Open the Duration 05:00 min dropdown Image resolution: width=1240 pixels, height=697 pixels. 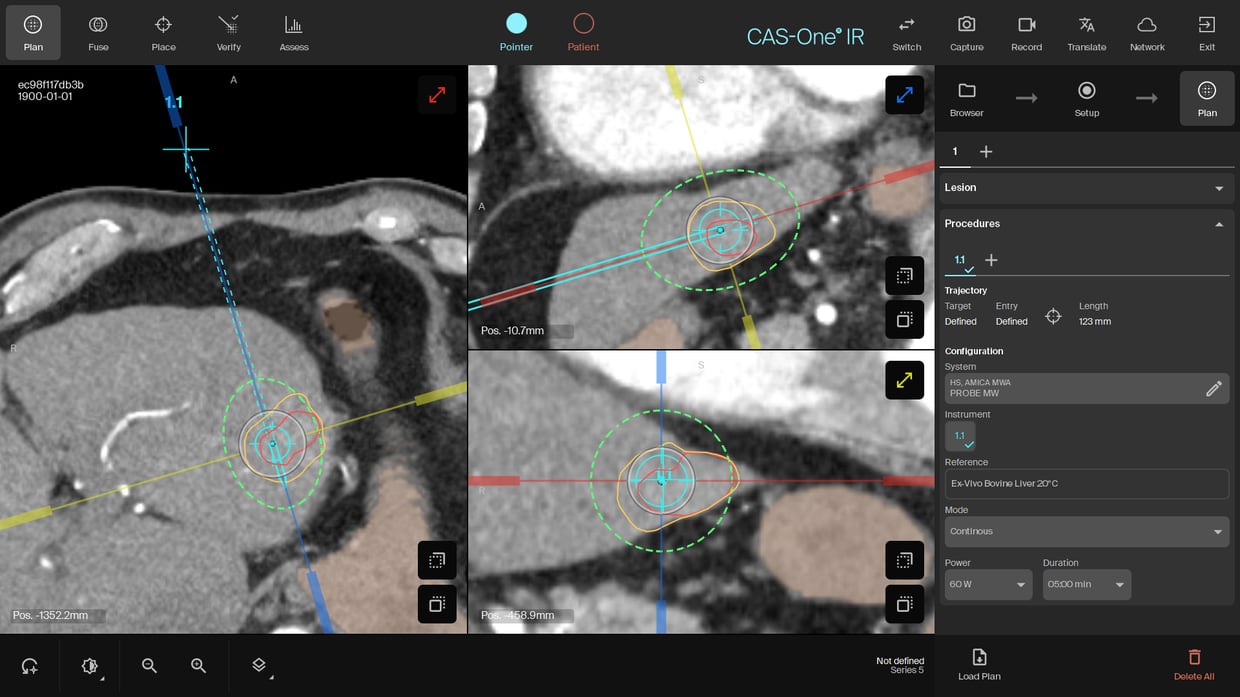[1086, 584]
